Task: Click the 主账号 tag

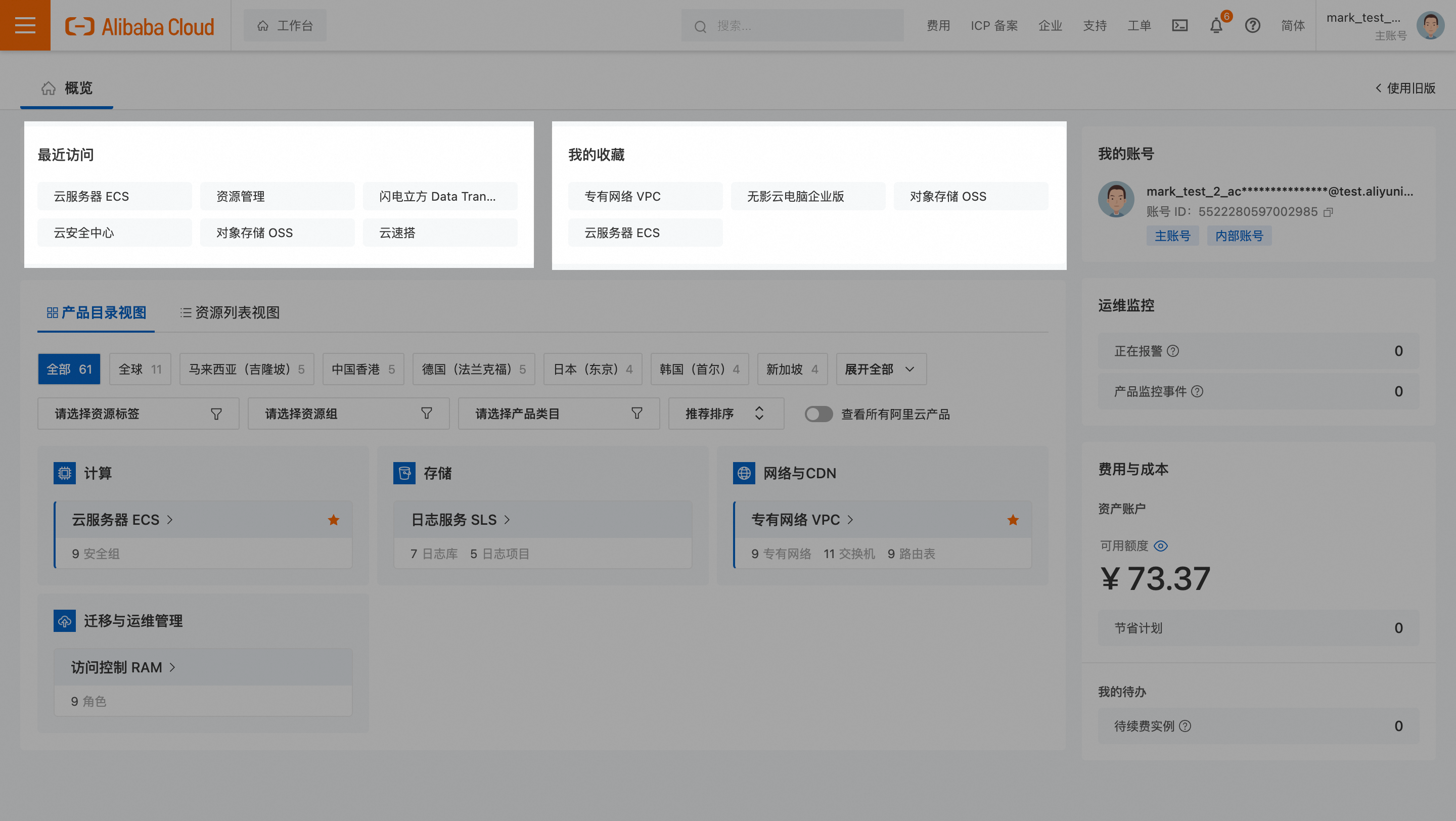Action: pos(1172,236)
